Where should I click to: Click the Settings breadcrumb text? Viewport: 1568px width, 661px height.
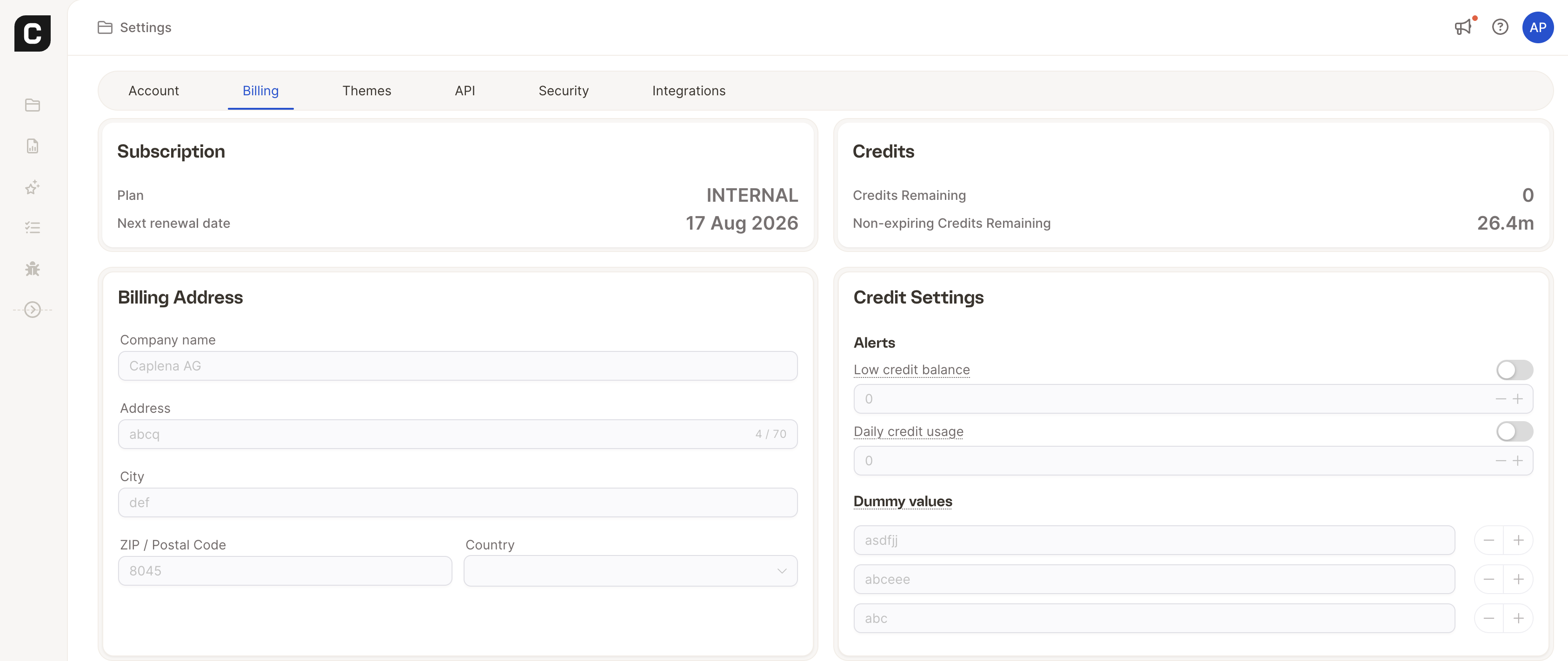pos(146,27)
